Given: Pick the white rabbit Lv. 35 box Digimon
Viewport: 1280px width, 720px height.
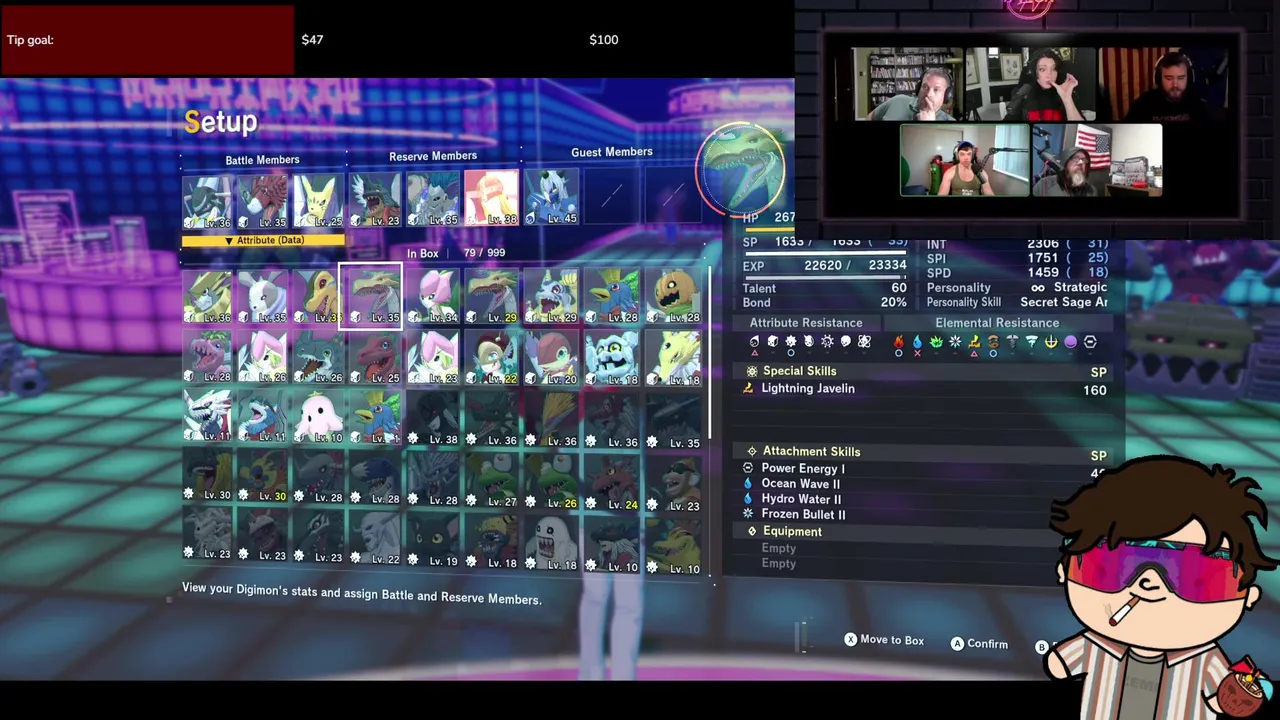Looking at the screenshot, I should 263,296.
